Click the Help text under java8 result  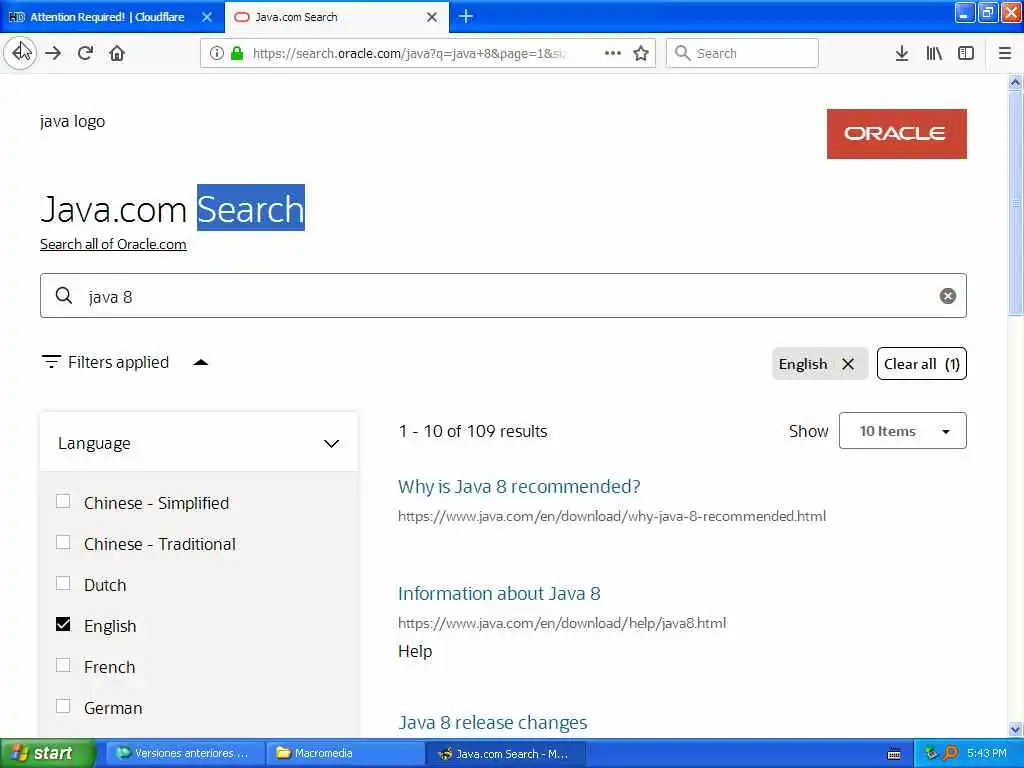415,651
